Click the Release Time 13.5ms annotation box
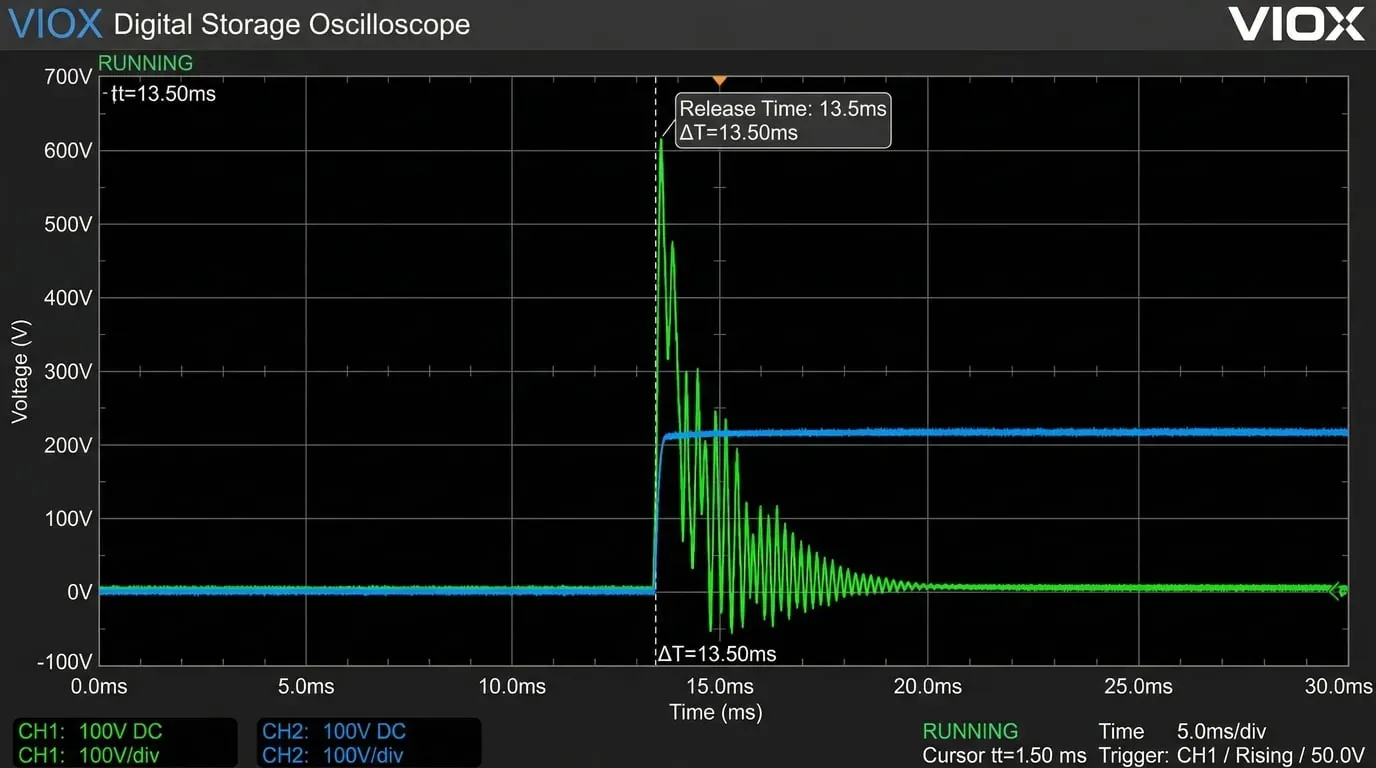This screenshot has height=768, width=1376. (x=783, y=120)
